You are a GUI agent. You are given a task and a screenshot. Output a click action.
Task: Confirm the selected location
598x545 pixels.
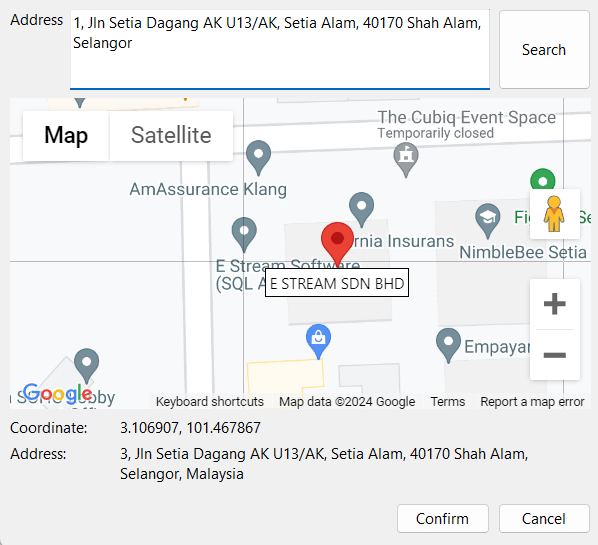pos(442,519)
